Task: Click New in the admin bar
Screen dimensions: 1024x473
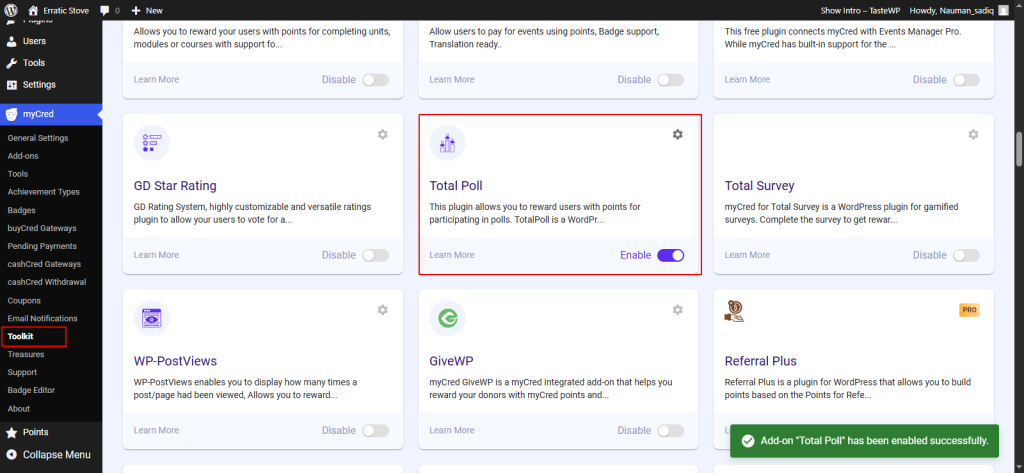Action: click(146, 10)
